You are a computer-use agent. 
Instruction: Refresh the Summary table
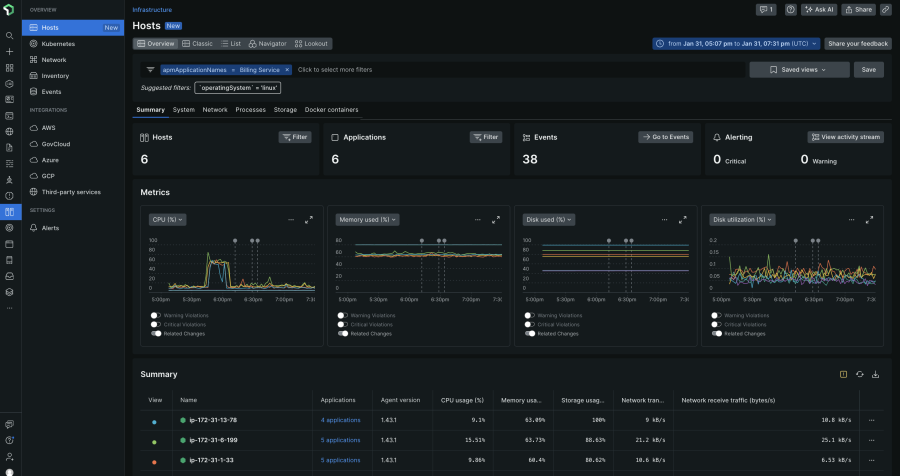860,374
